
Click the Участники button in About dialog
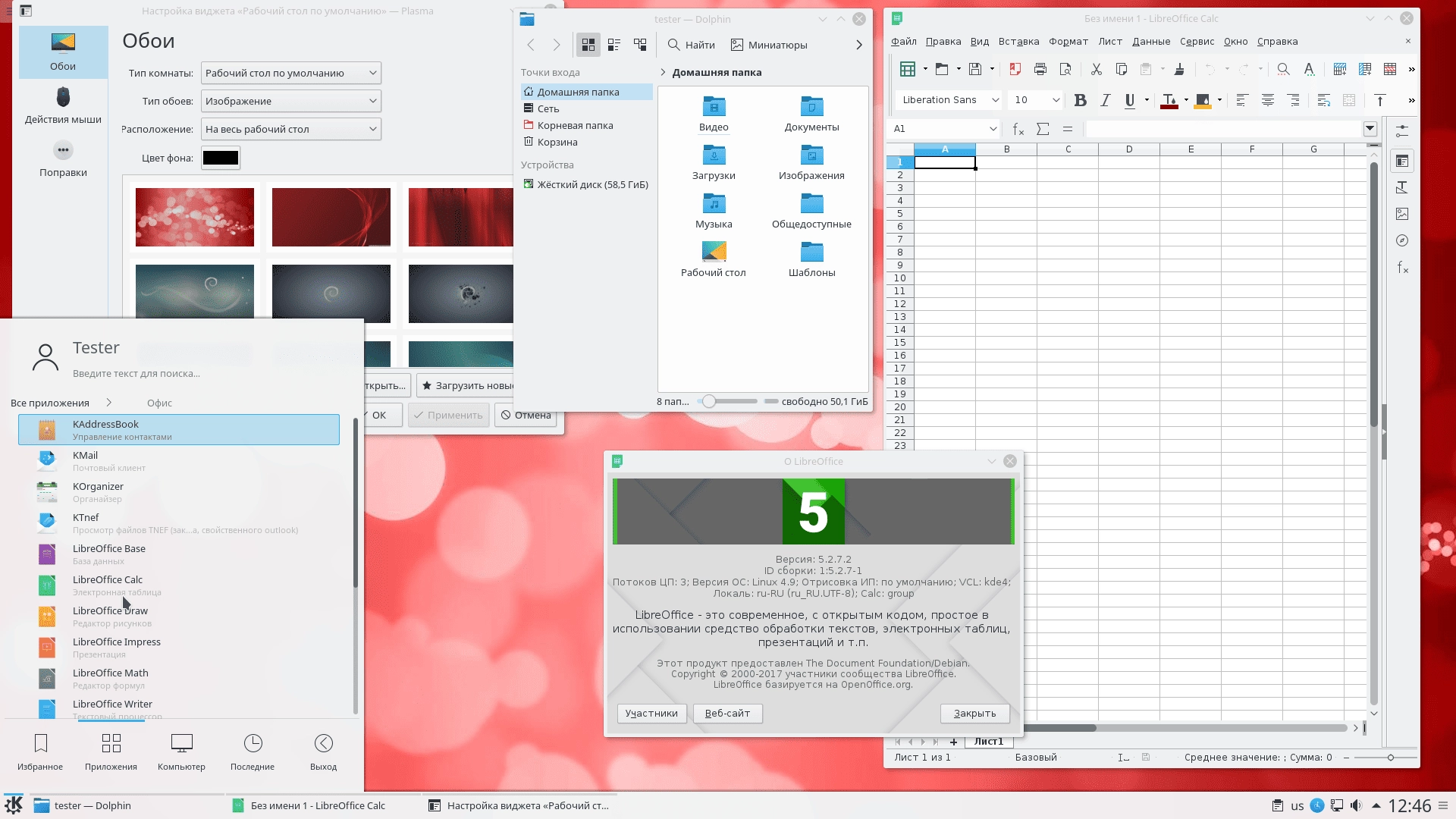pos(651,714)
